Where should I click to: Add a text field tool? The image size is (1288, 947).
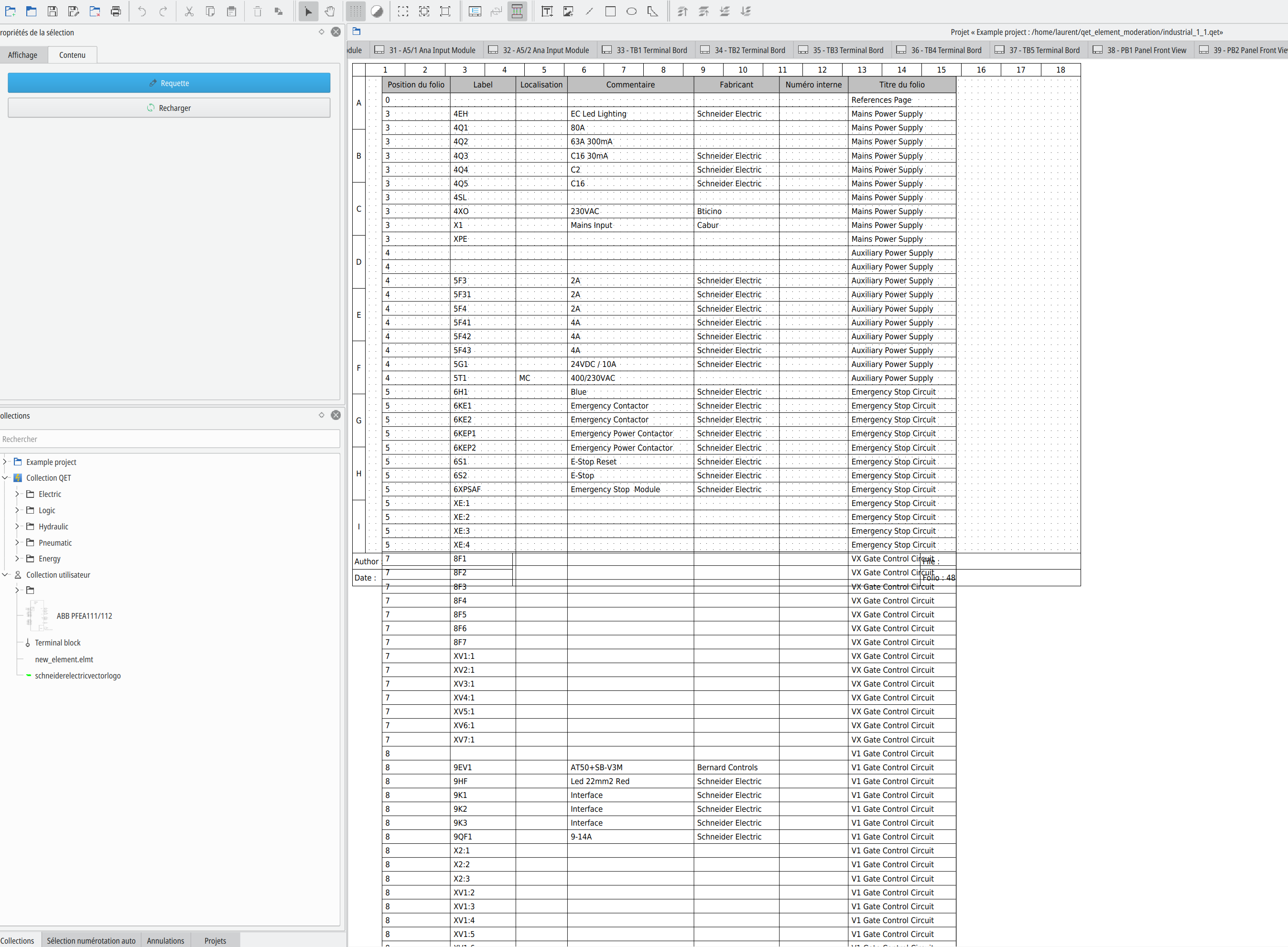pyautogui.click(x=547, y=11)
